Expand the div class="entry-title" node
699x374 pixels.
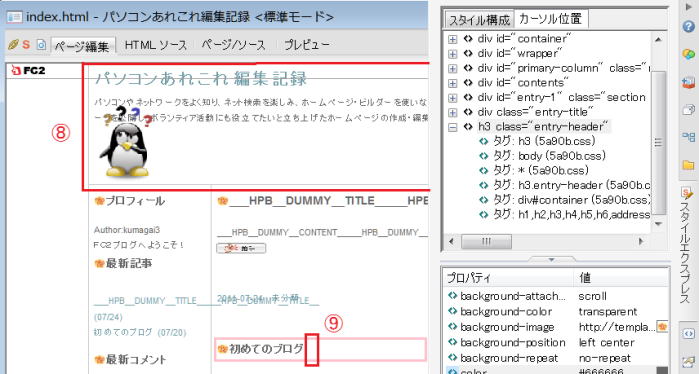452,113
